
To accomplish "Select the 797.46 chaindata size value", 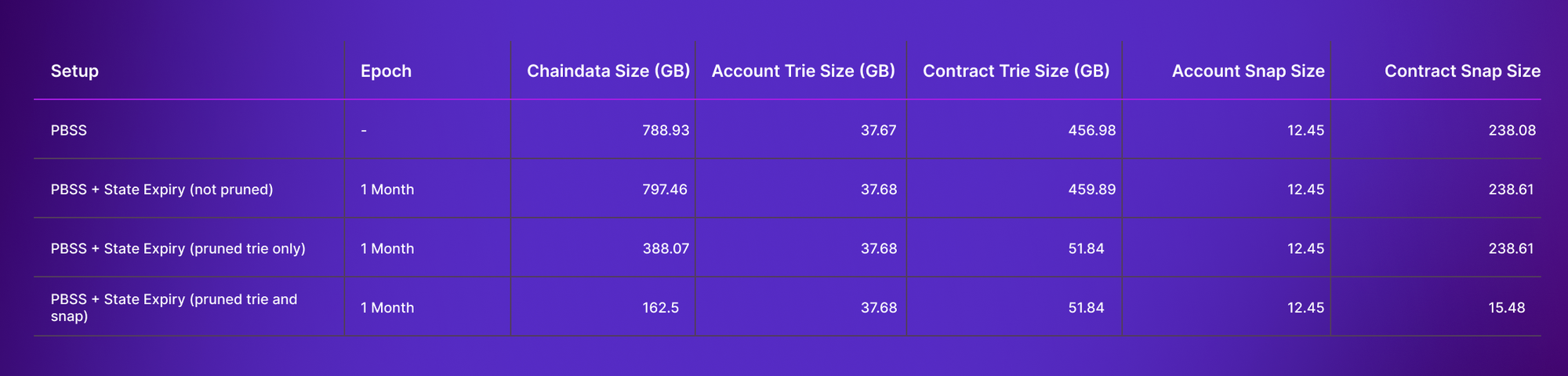I will click(664, 190).
